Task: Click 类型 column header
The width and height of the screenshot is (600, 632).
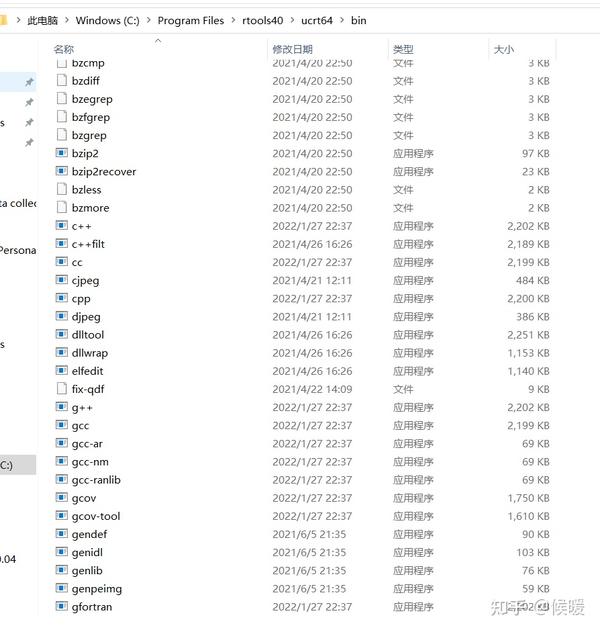Action: pos(403,49)
